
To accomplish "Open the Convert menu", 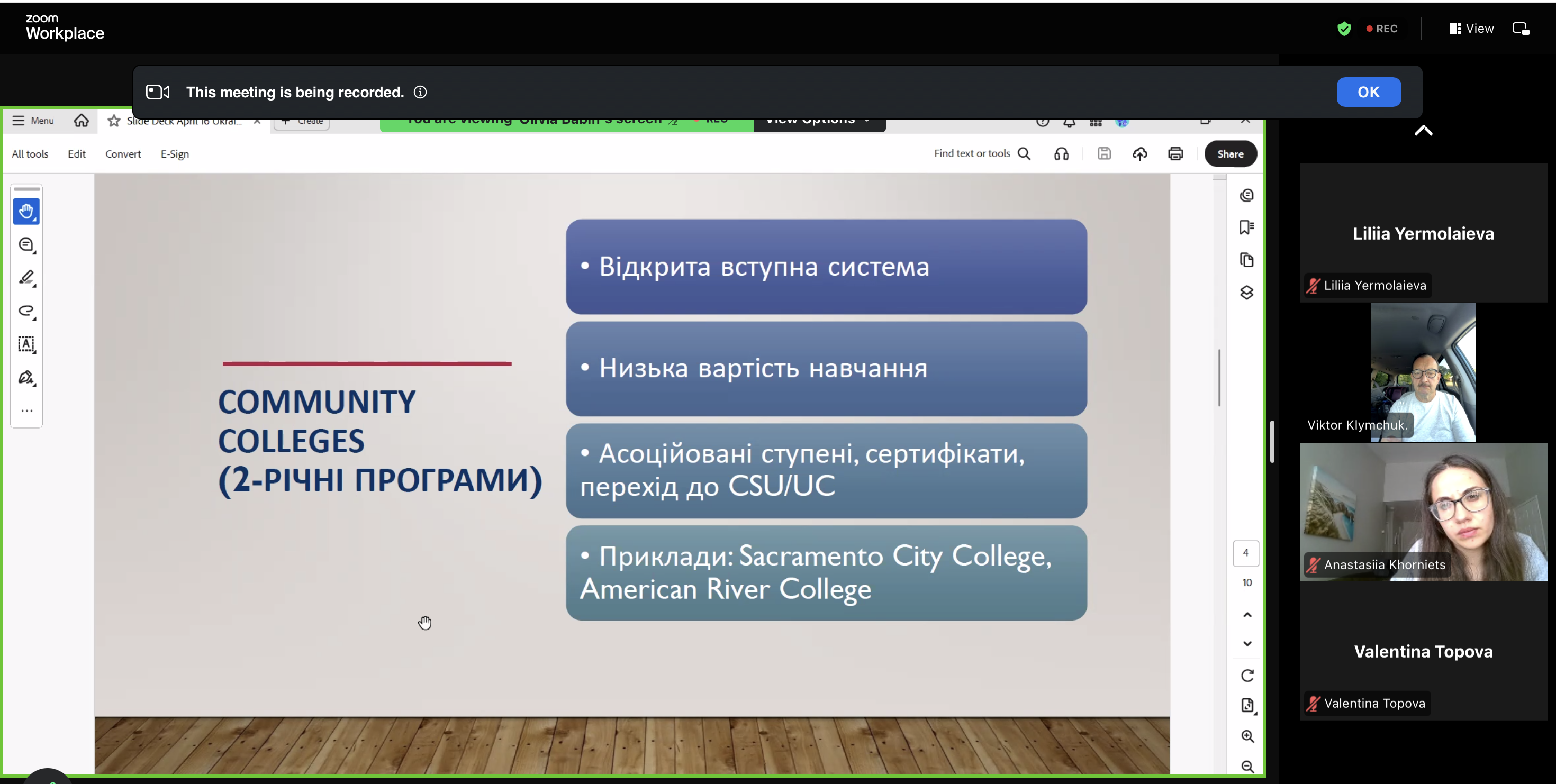I will click(x=123, y=154).
